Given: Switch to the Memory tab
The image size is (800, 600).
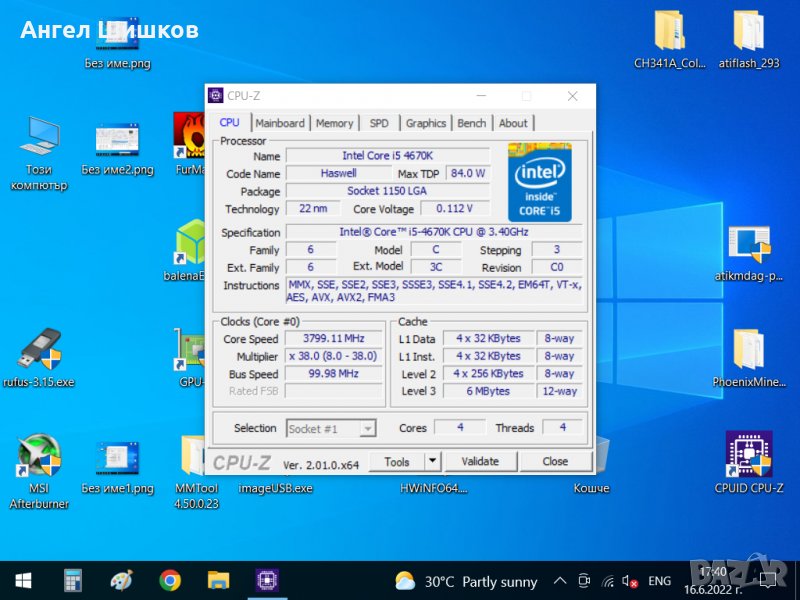Looking at the screenshot, I should click(x=334, y=123).
